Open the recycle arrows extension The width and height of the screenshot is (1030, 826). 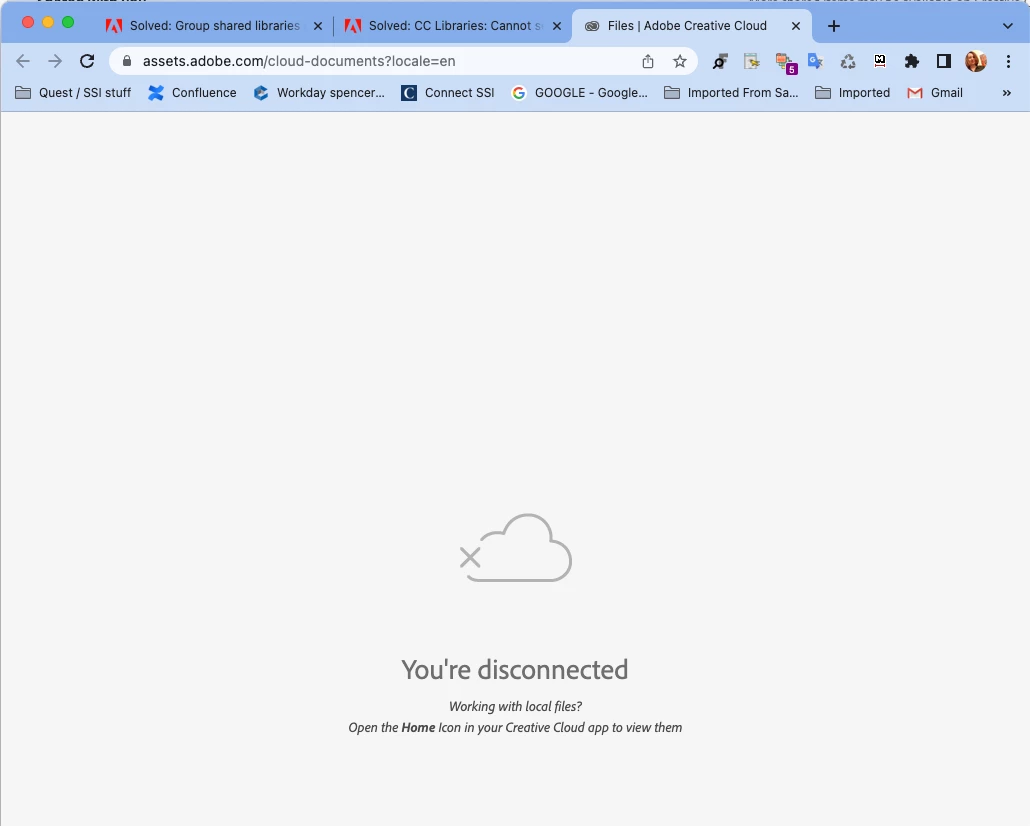[848, 62]
